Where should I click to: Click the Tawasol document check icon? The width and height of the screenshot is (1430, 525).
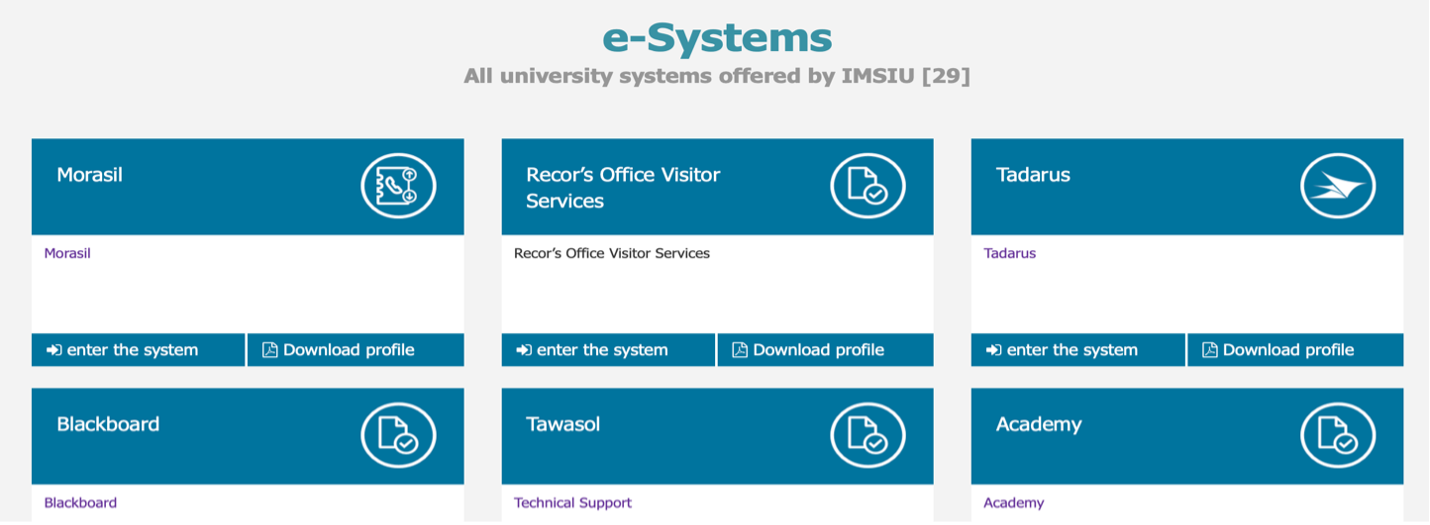[x=867, y=436]
